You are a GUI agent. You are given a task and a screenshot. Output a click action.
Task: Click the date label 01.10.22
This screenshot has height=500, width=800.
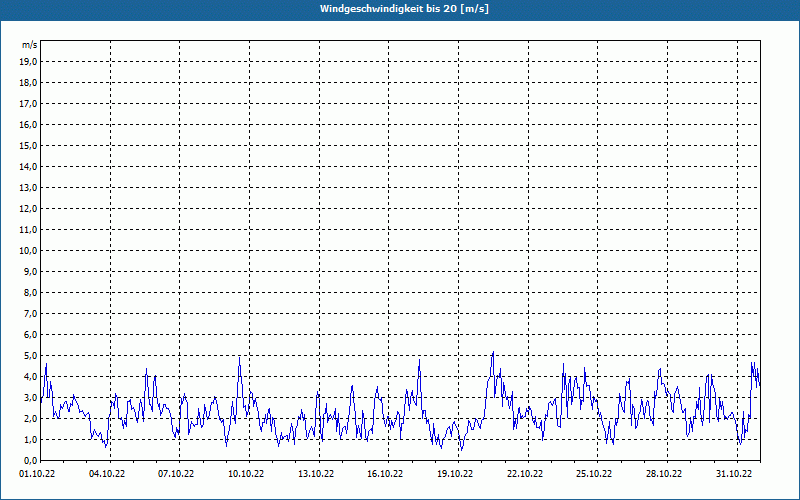click(x=37, y=474)
